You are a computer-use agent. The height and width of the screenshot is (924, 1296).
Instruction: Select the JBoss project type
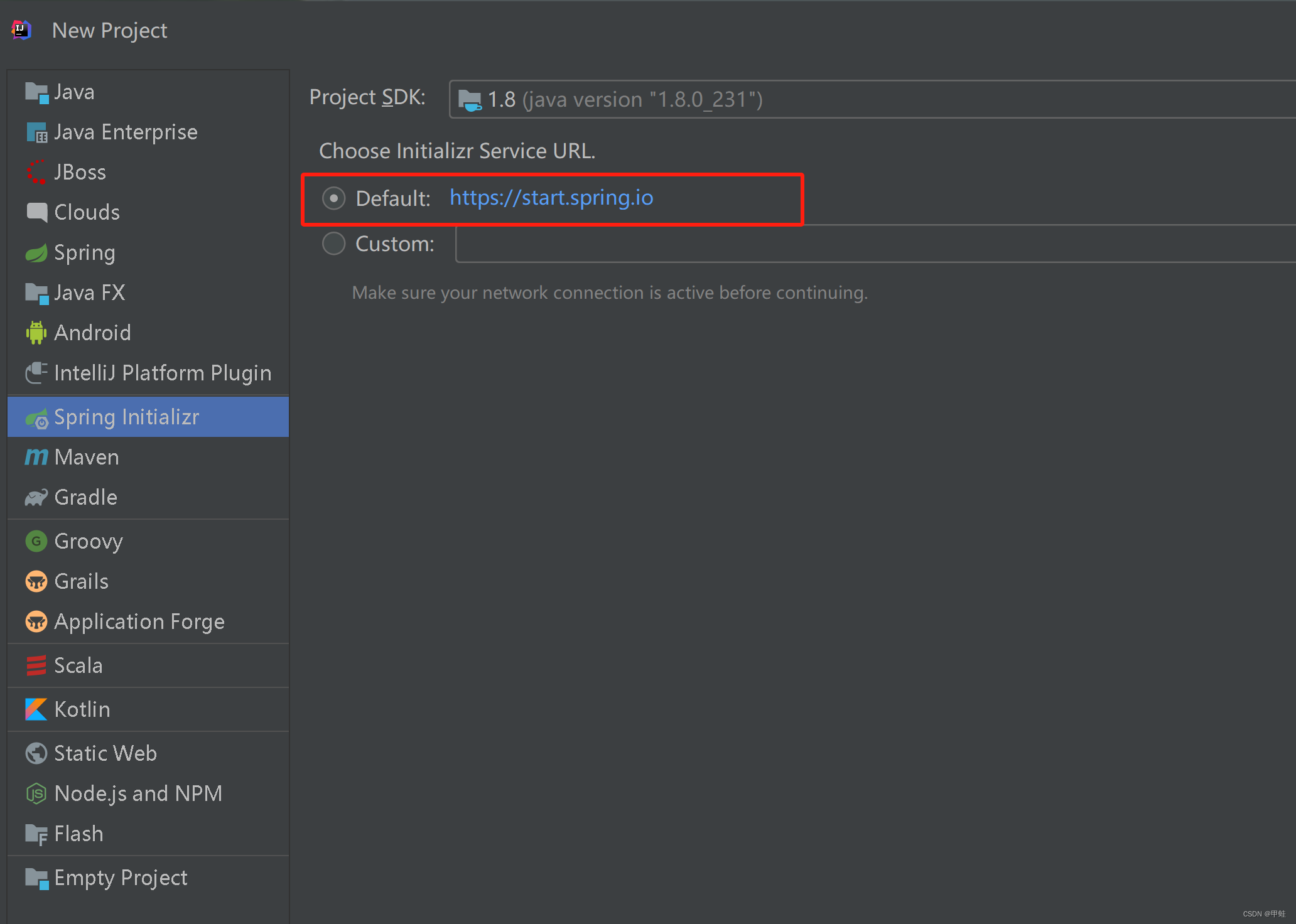click(x=80, y=171)
